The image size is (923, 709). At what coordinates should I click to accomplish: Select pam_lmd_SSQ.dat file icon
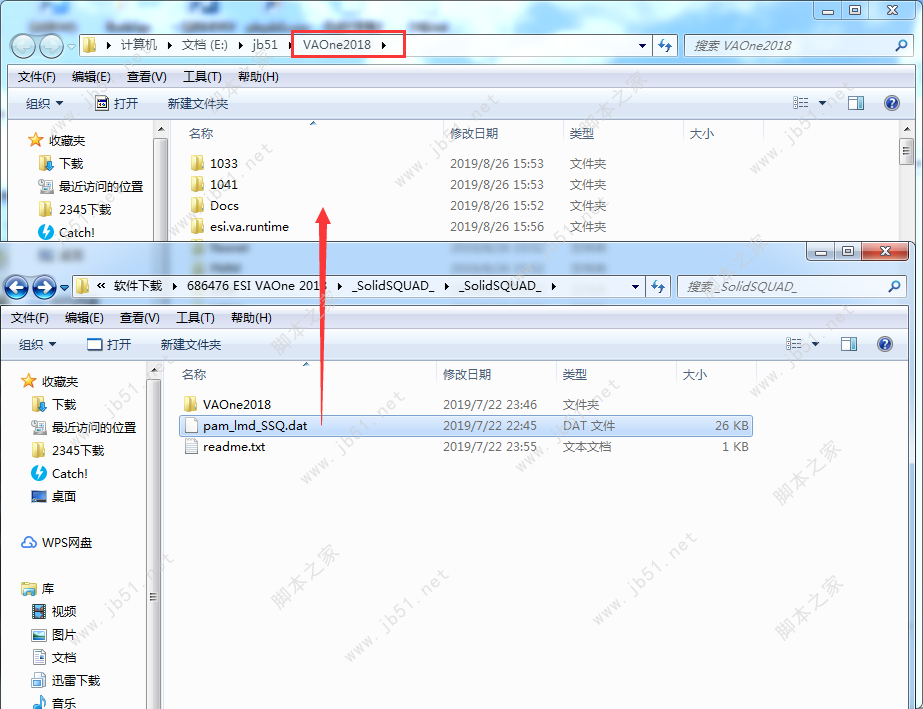pos(190,425)
